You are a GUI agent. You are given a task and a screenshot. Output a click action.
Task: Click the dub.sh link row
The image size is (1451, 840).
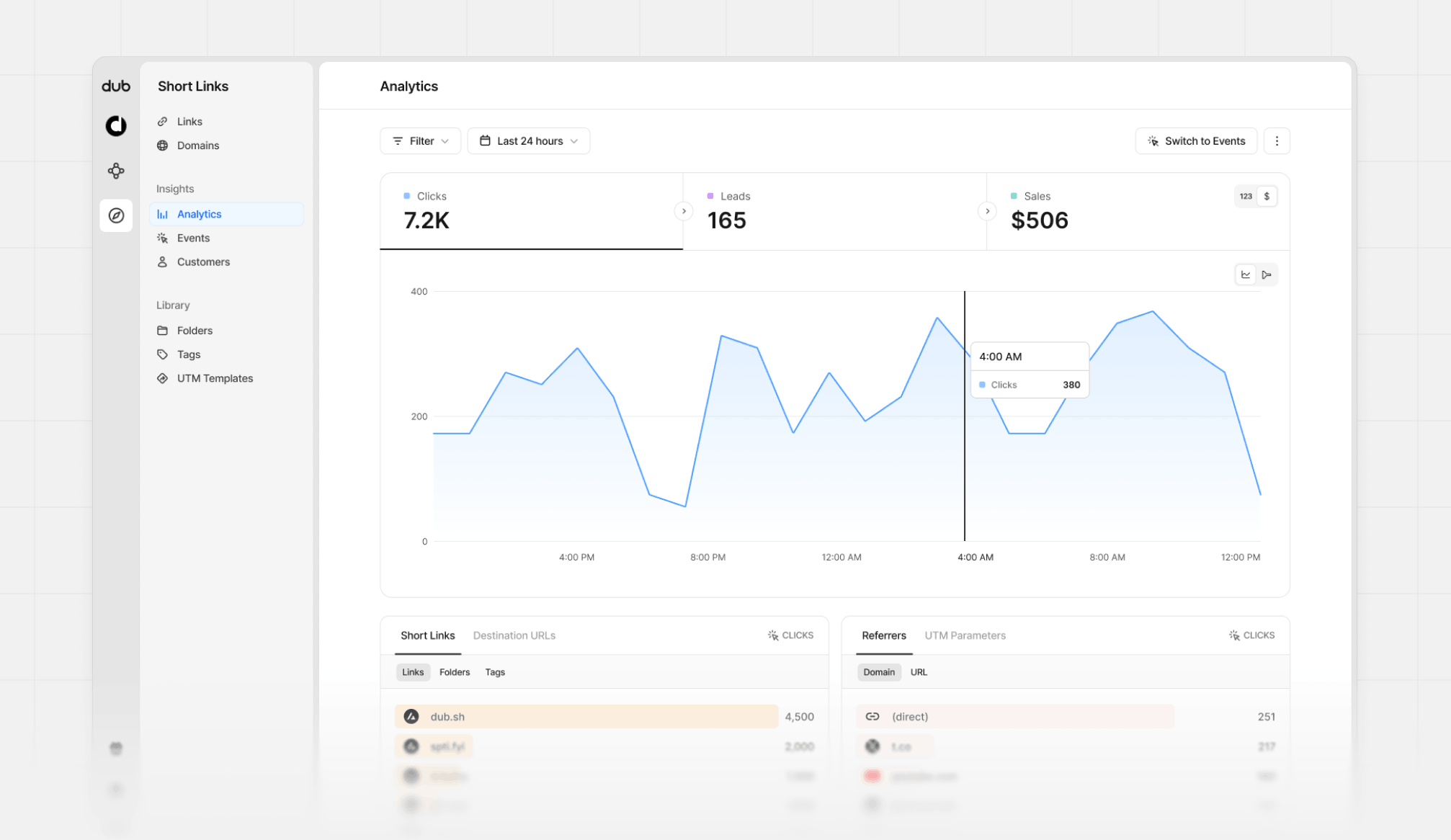604,717
